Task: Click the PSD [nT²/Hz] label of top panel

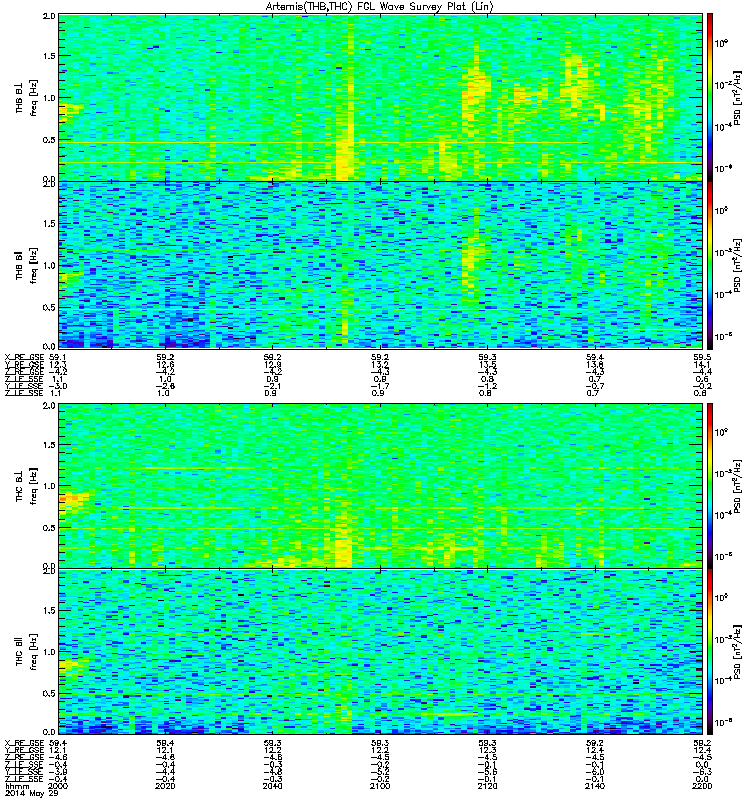Action: click(737, 98)
